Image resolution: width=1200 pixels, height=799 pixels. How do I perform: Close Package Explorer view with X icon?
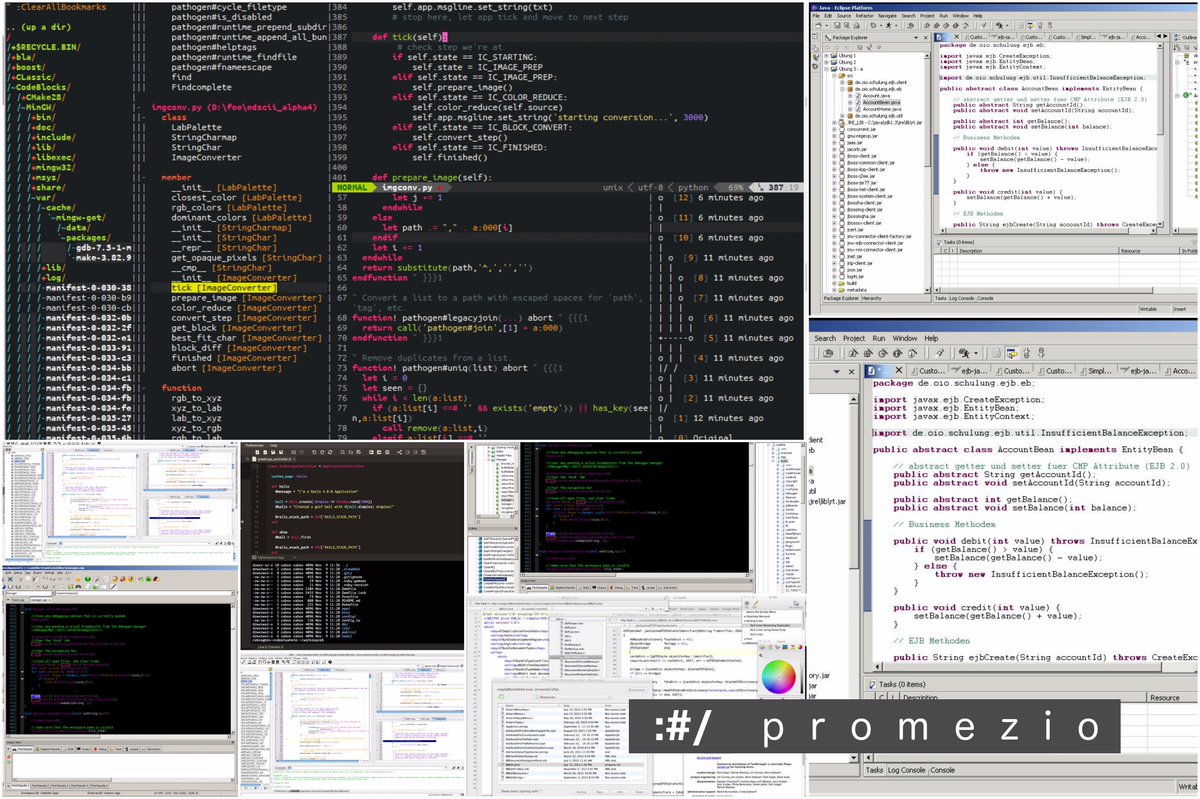coord(926,38)
